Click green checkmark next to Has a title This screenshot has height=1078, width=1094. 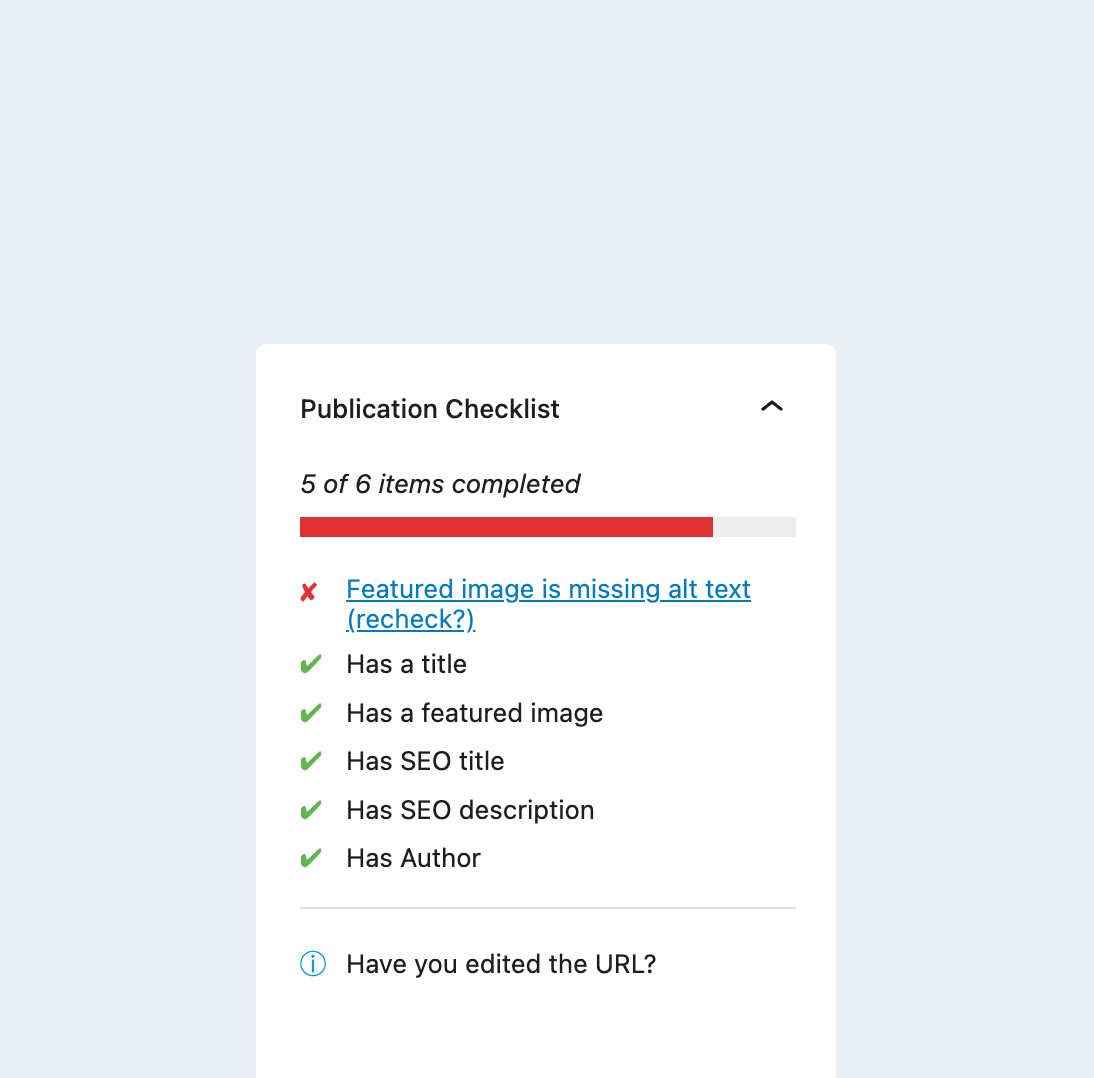(x=311, y=664)
